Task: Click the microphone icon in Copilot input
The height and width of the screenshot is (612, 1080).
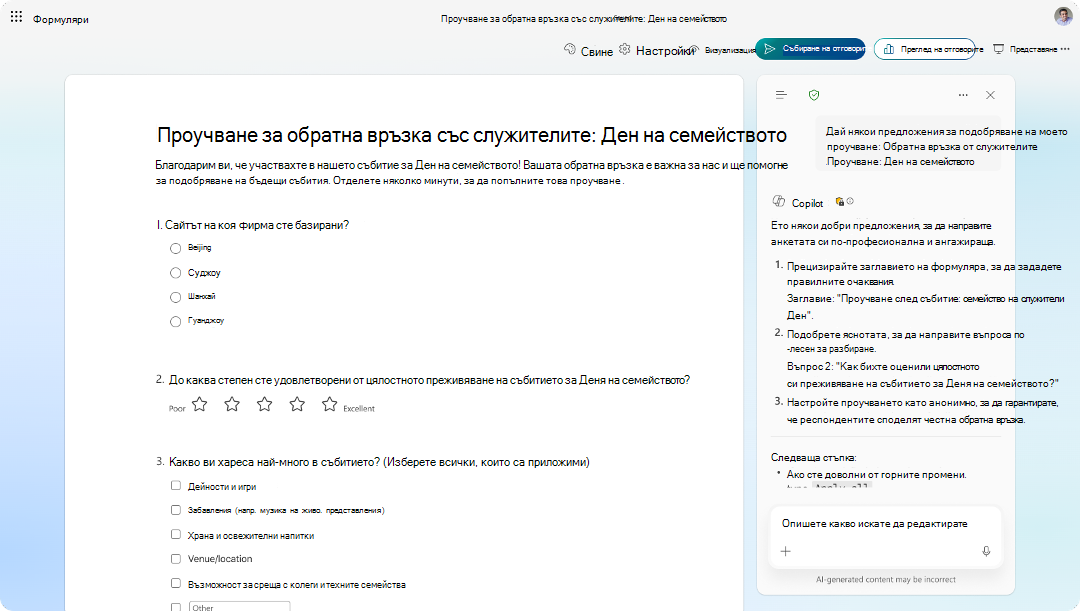Action: [986, 551]
